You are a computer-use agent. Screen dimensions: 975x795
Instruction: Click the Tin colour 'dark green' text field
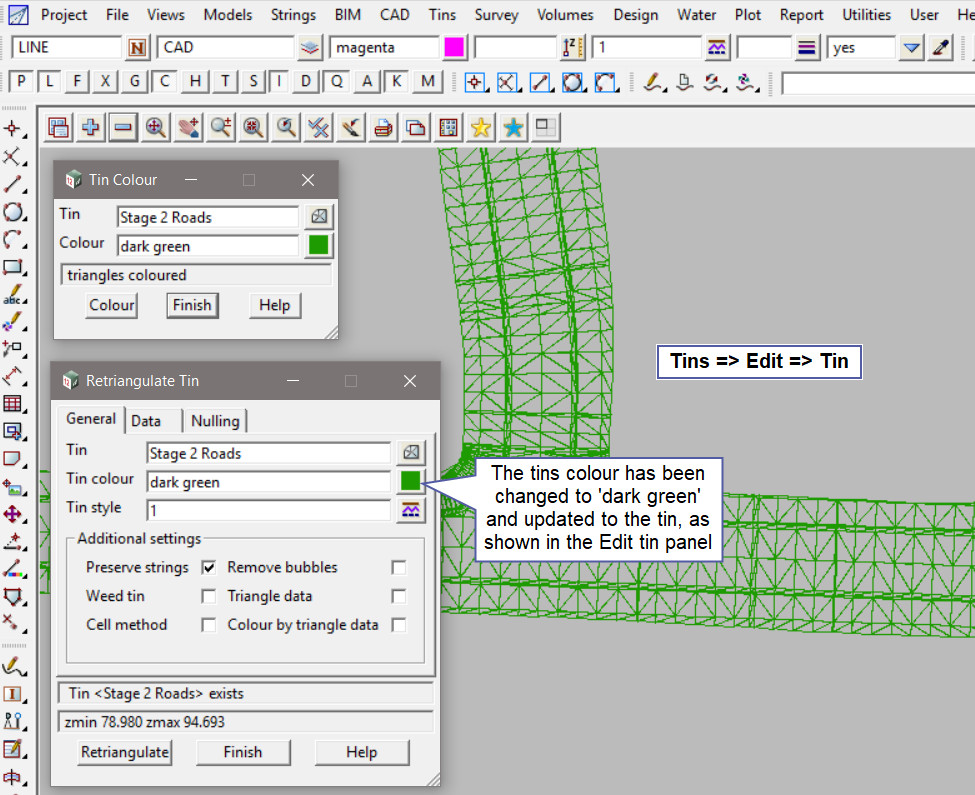(x=267, y=482)
